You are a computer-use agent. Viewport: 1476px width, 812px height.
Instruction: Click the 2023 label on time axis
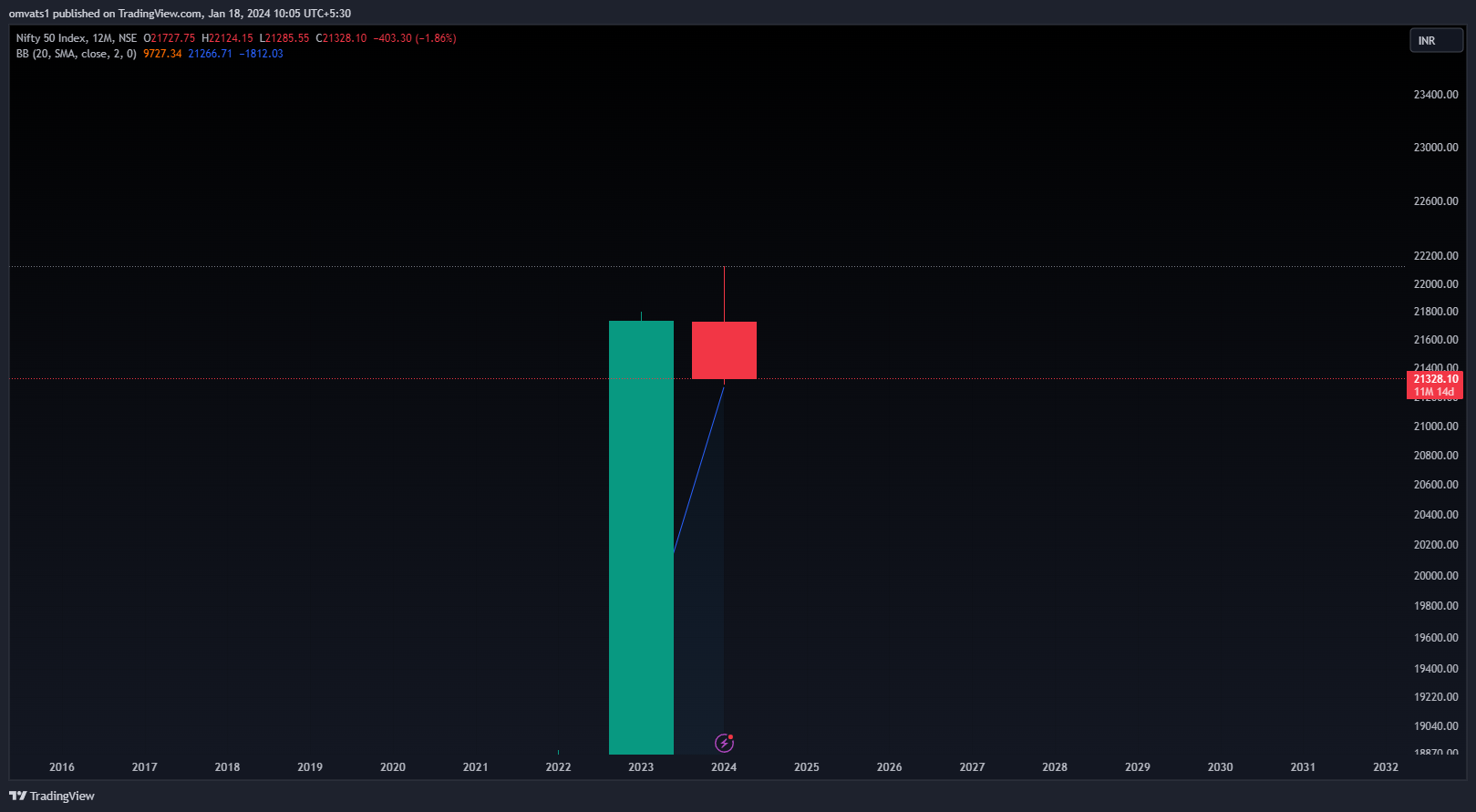[641, 767]
